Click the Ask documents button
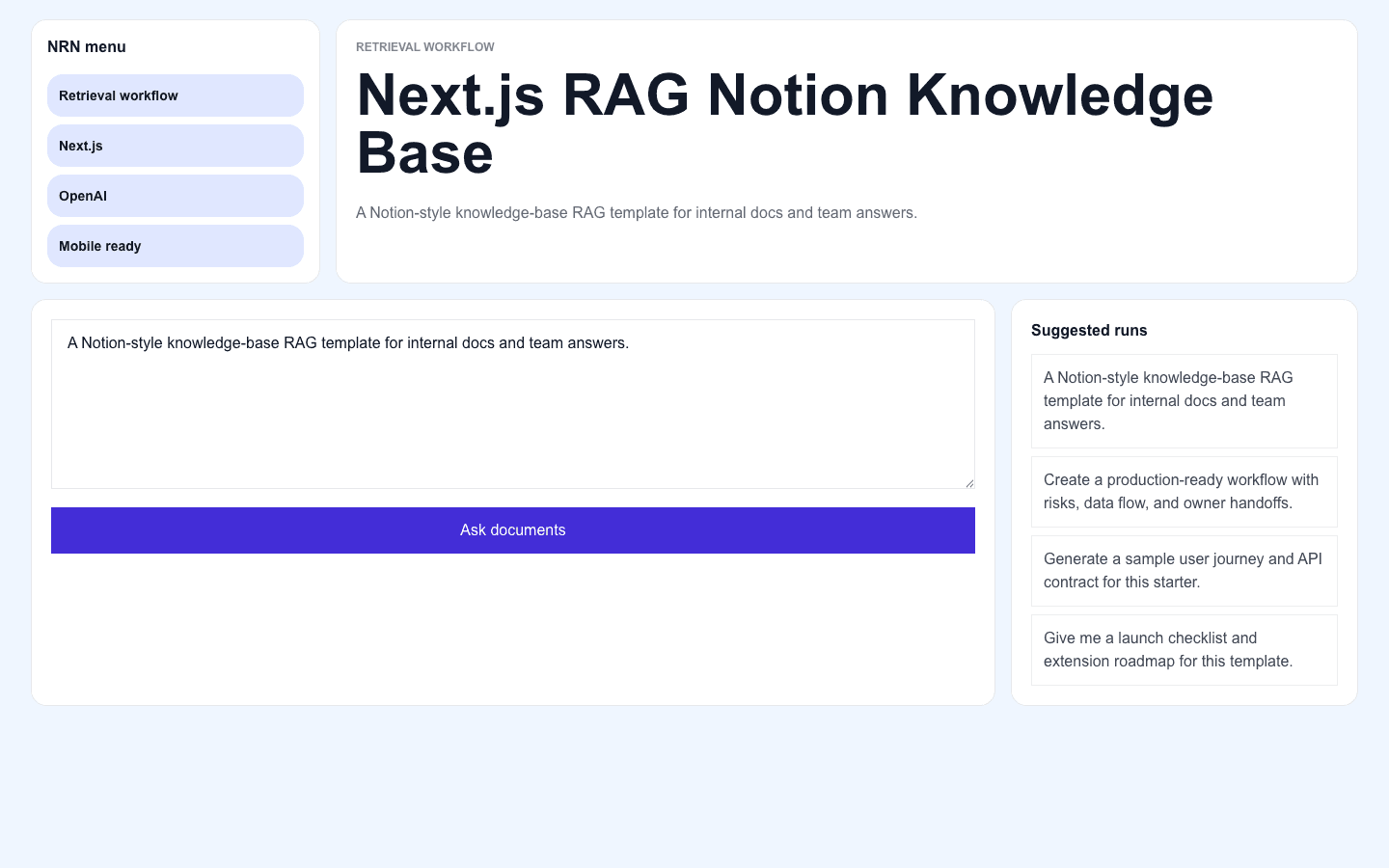The image size is (1389, 868). tap(513, 530)
